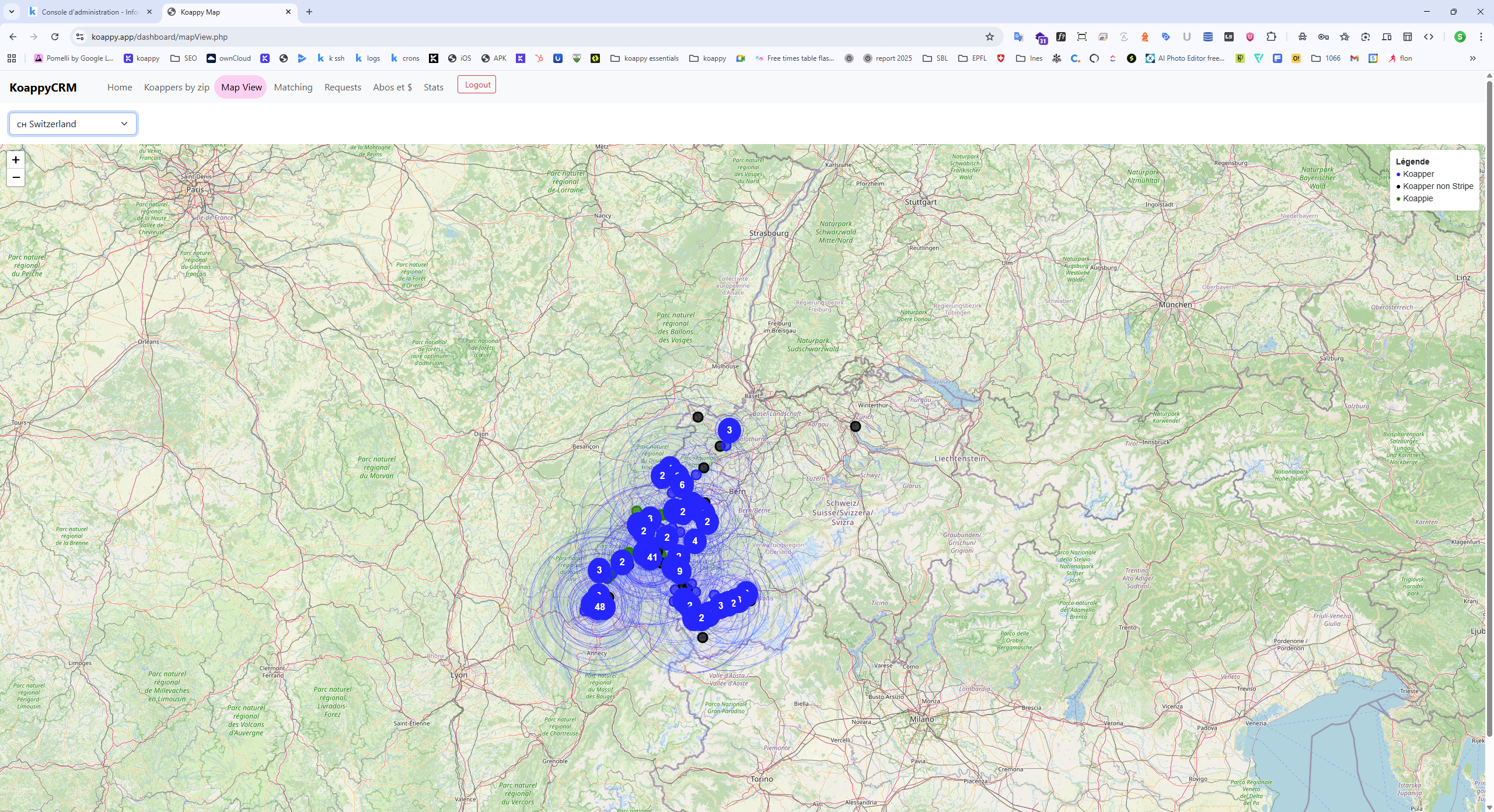
Task: Open the report 2025 bookmark
Action: [x=888, y=58]
